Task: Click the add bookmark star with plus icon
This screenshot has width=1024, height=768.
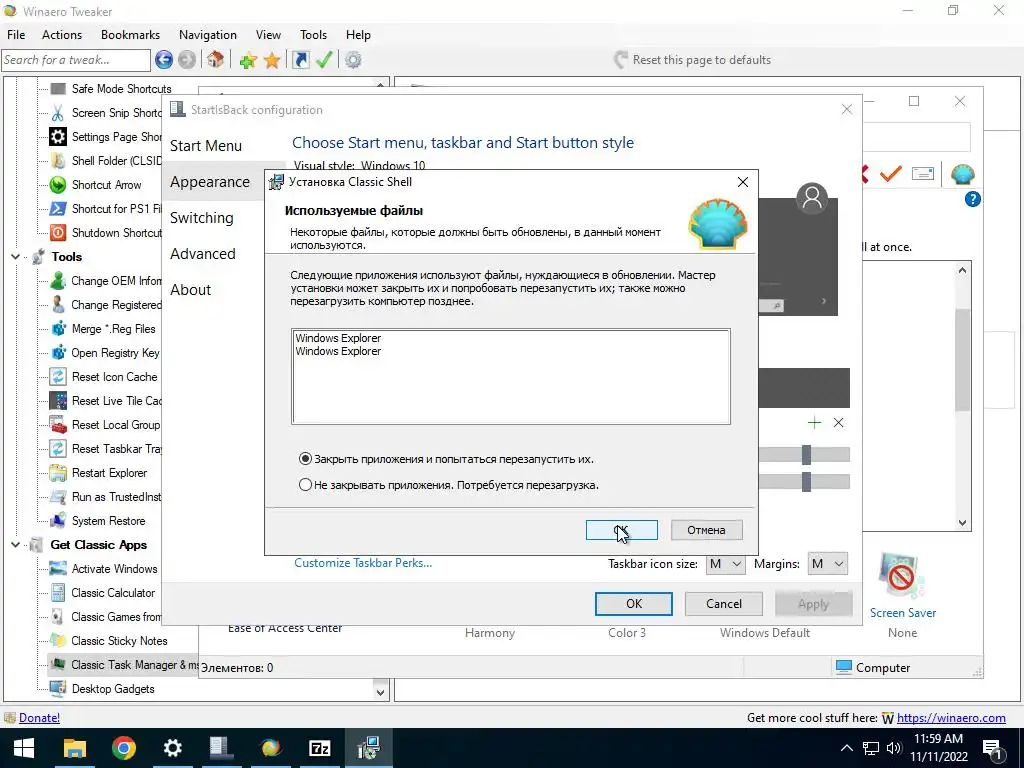Action: tap(248, 61)
